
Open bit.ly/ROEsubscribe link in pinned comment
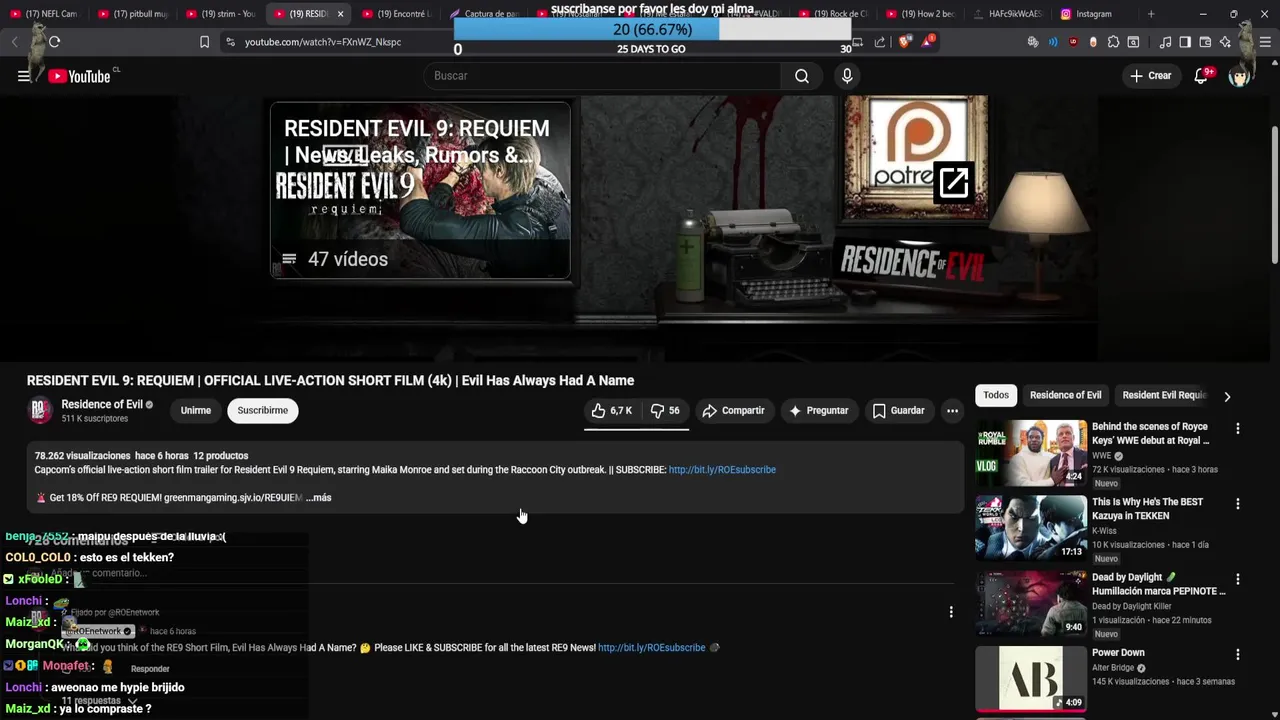652,648
